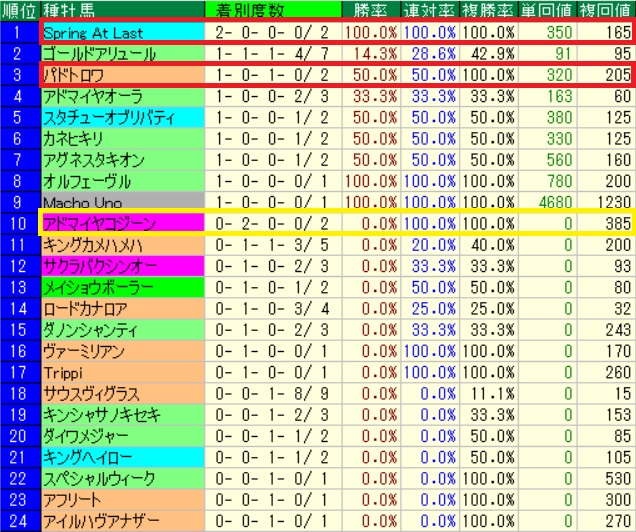The height and width of the screenshot is (532, 636).
Task: Select the パドトロワ sire name
Action: click(73, 75)
